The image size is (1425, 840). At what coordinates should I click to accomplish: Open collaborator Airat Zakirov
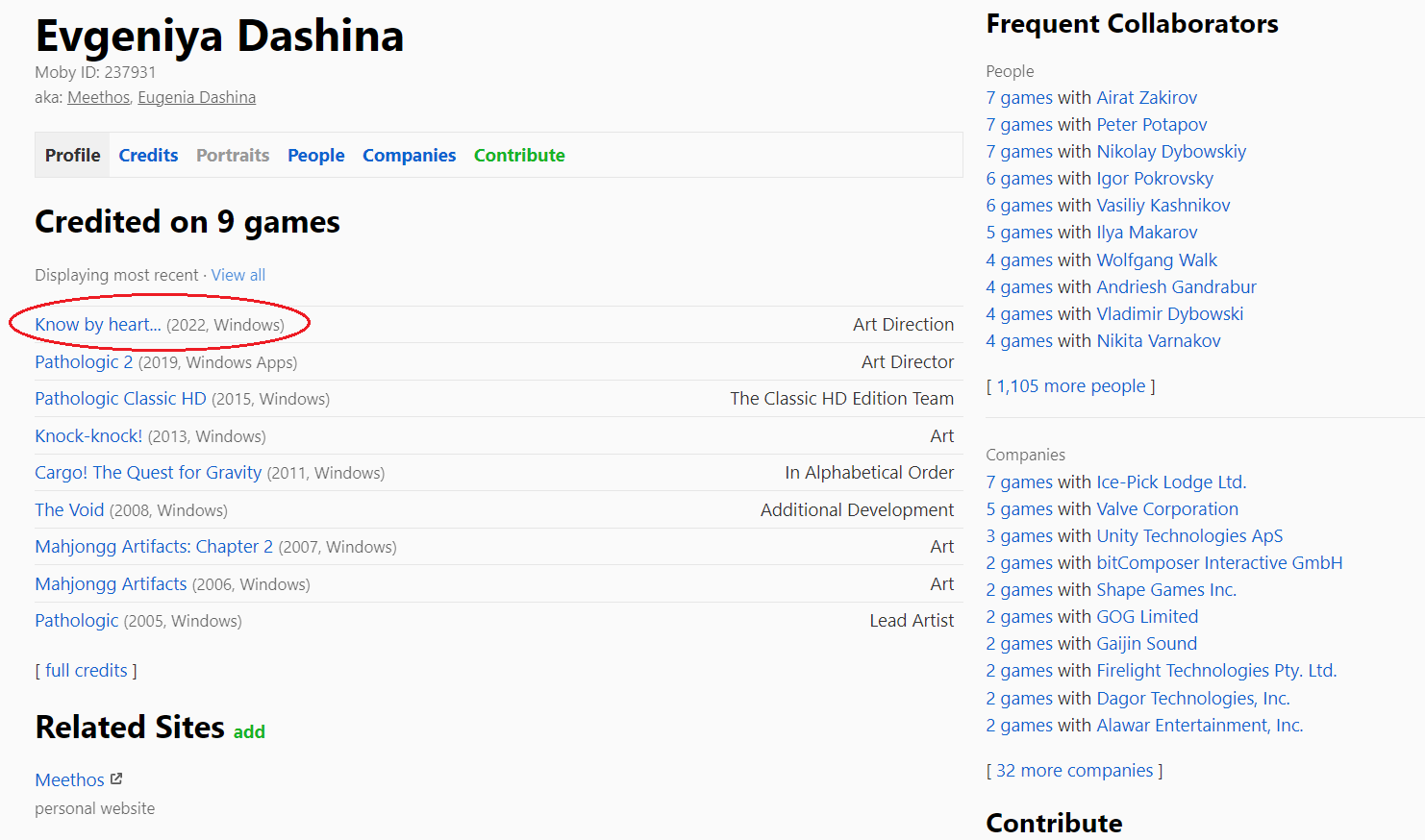point(1147,98)
